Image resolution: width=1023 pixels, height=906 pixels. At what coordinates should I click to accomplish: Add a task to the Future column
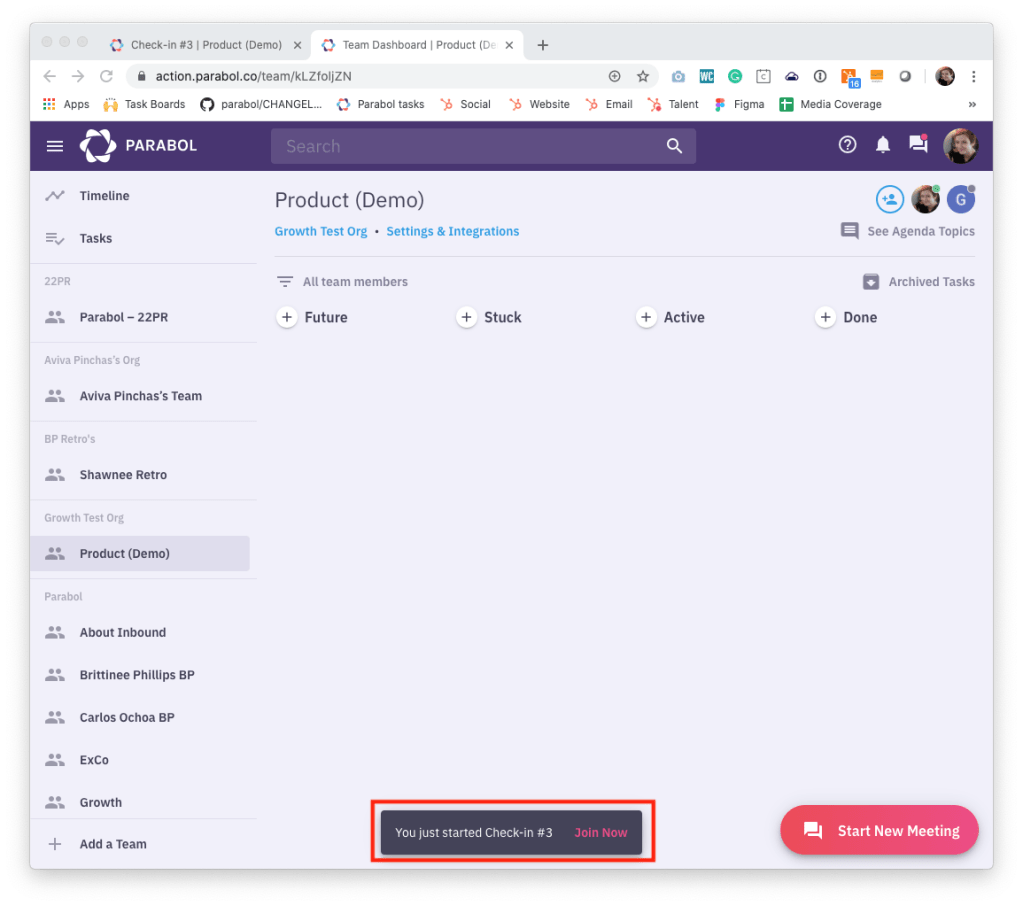point(286,318)
